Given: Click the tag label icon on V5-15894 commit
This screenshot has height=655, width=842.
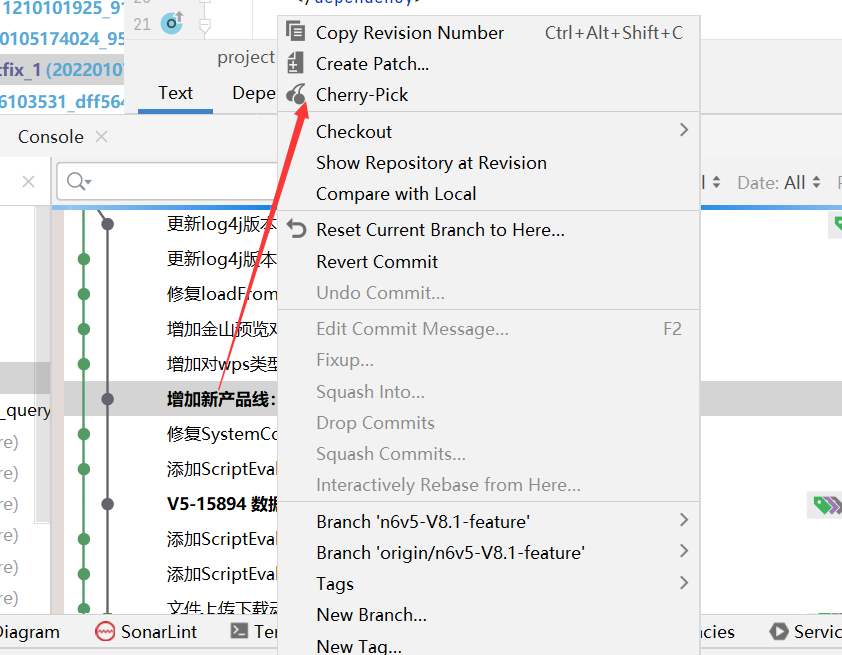Looking at the screenshot, I should [x=824, y=505].
